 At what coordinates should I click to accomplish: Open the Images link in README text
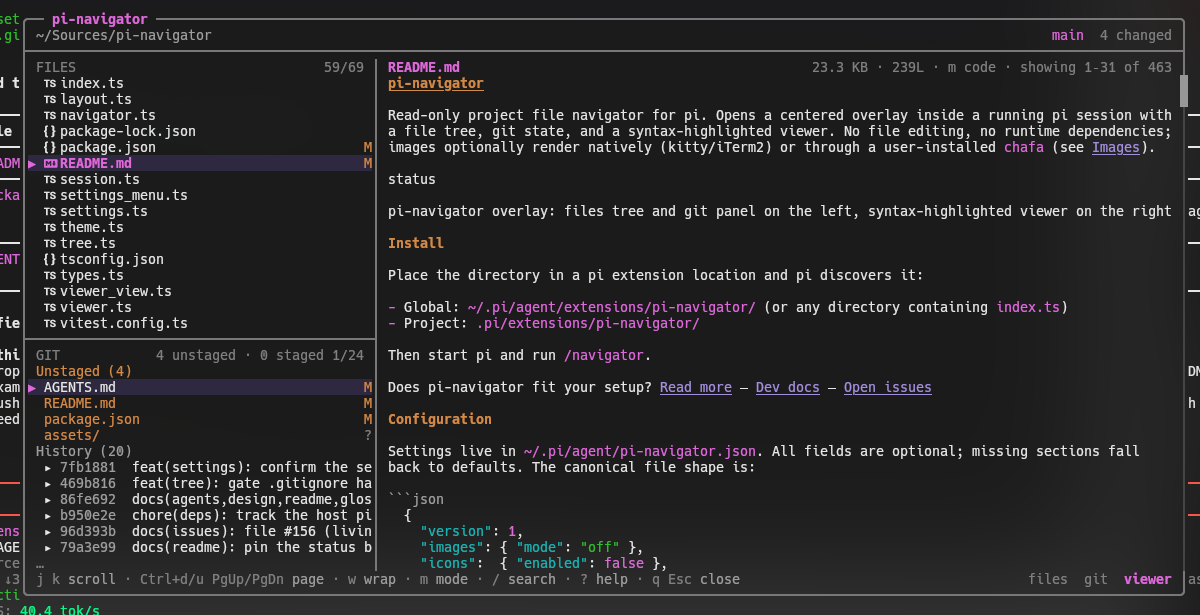(1116, 148)
